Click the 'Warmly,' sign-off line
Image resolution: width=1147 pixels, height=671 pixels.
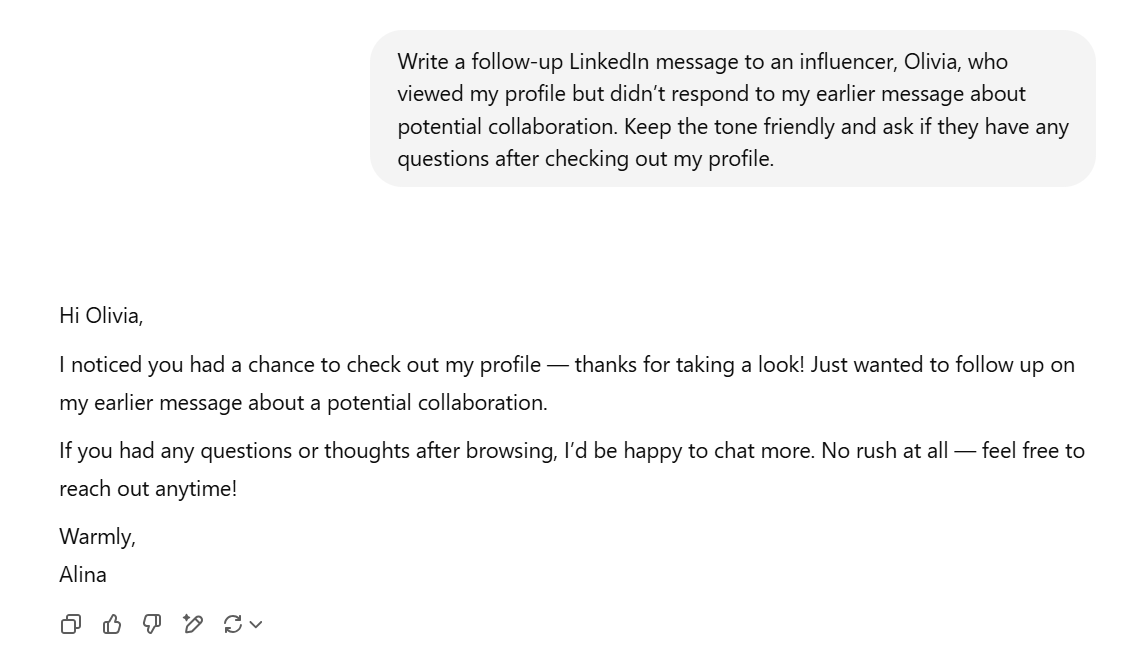[97, 537]
